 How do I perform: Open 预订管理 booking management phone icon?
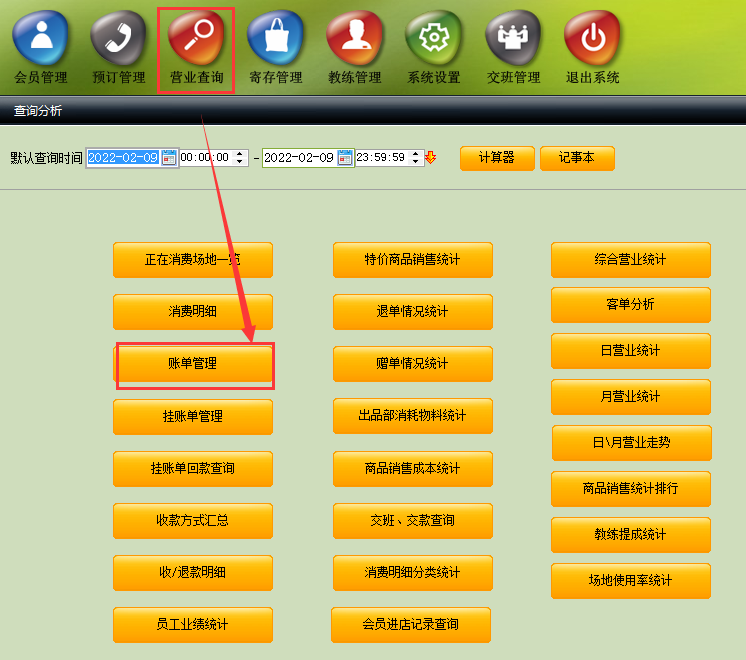coord(118,38)
